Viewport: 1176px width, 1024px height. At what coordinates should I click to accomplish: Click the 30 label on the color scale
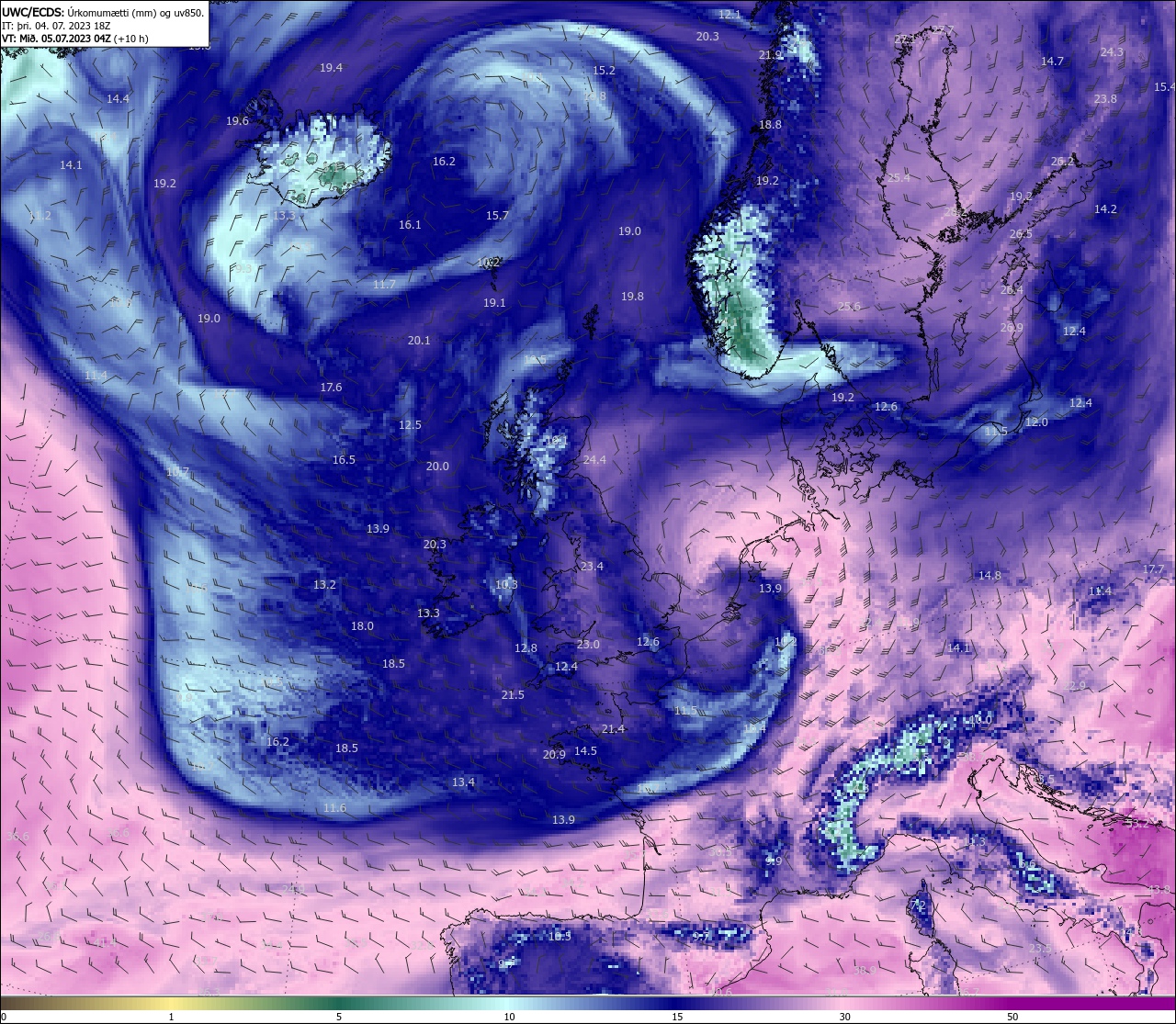coord(844,1017)
